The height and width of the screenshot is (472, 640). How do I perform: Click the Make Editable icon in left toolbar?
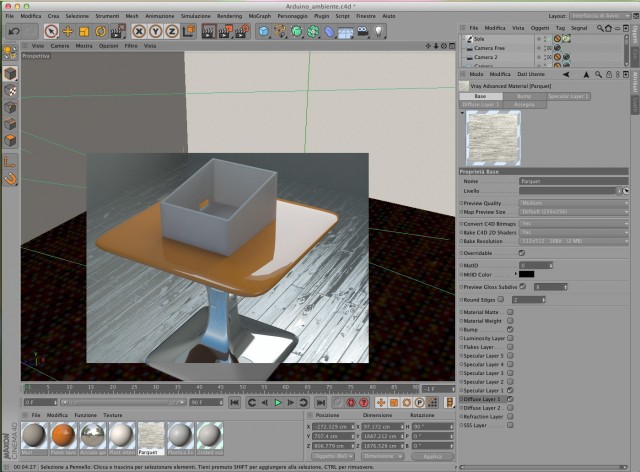tap(10, 53)
